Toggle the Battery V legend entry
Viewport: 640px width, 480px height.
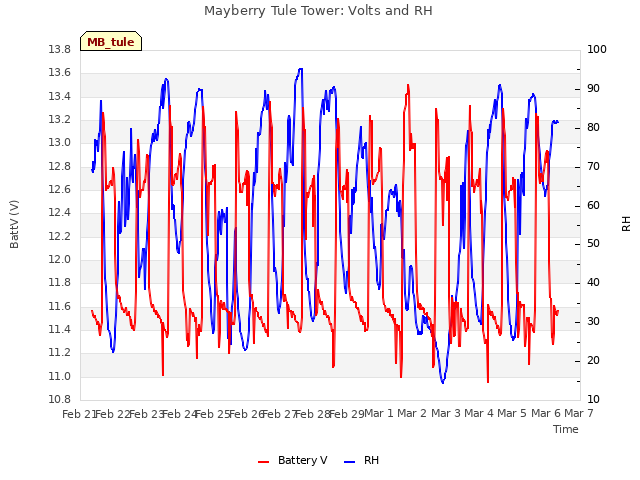coord(293,460)
